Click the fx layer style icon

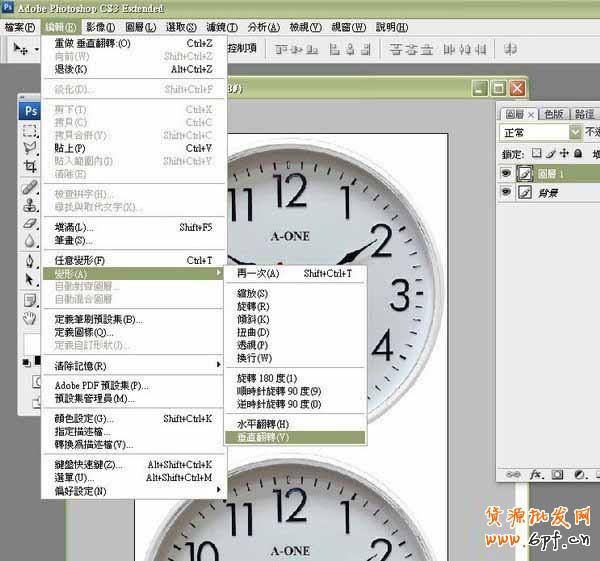click(x=535, y=474)
